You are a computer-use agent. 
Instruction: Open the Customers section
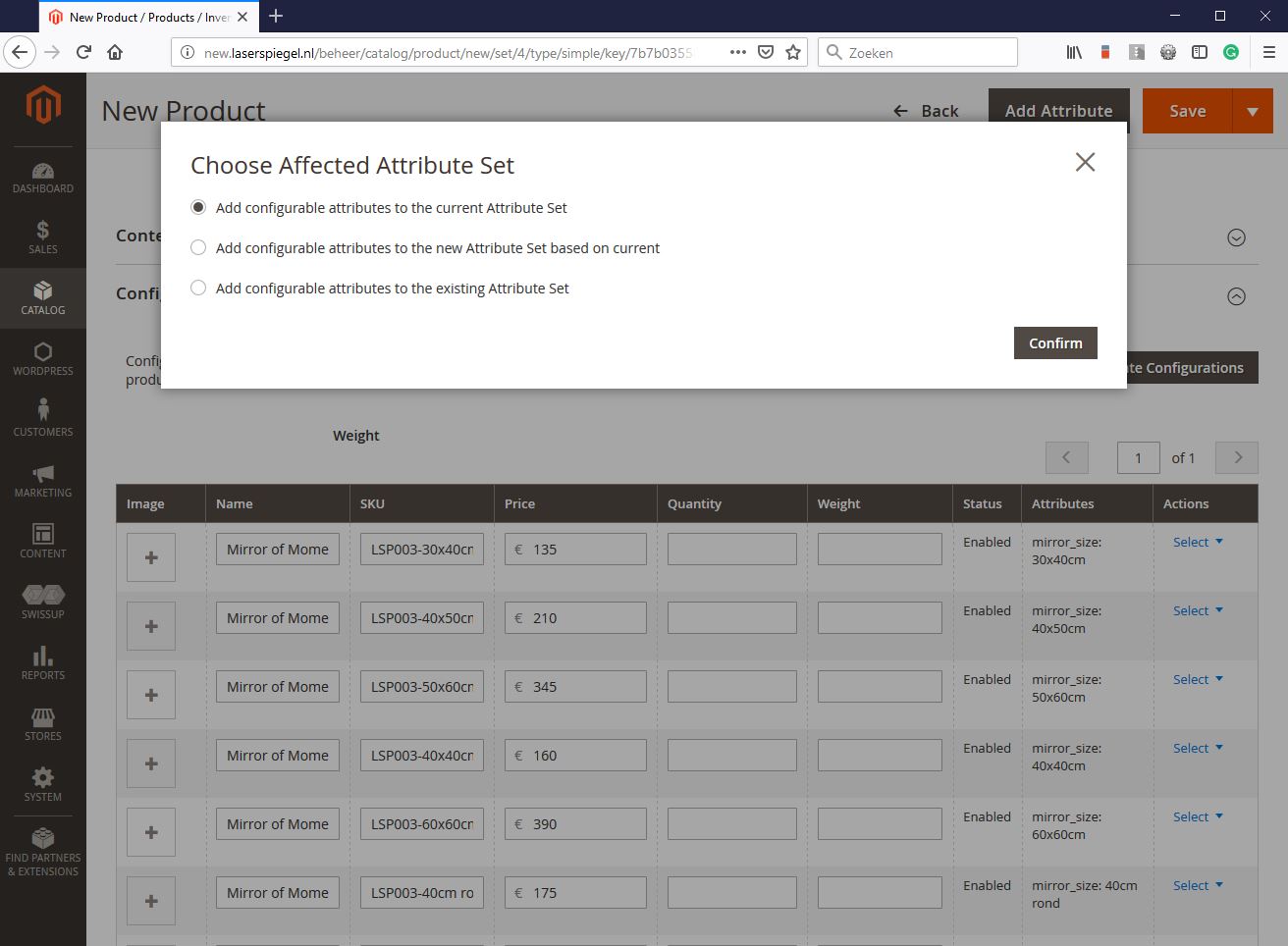coord(43,417)
